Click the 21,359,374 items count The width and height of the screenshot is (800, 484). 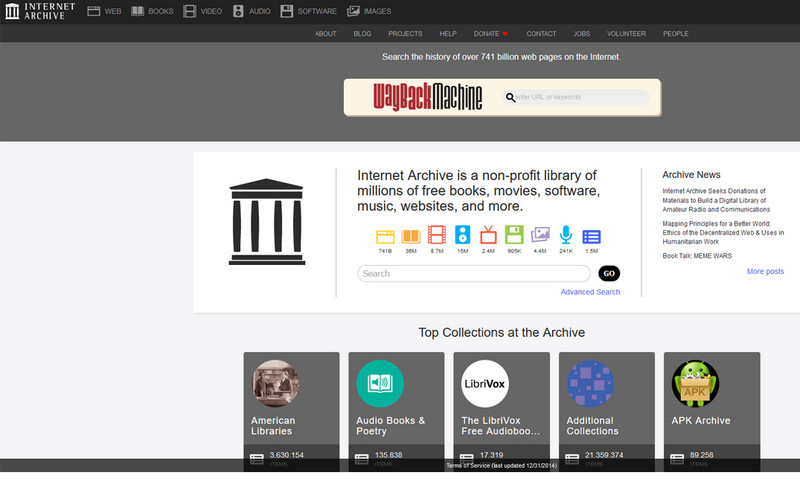[604, 455]
